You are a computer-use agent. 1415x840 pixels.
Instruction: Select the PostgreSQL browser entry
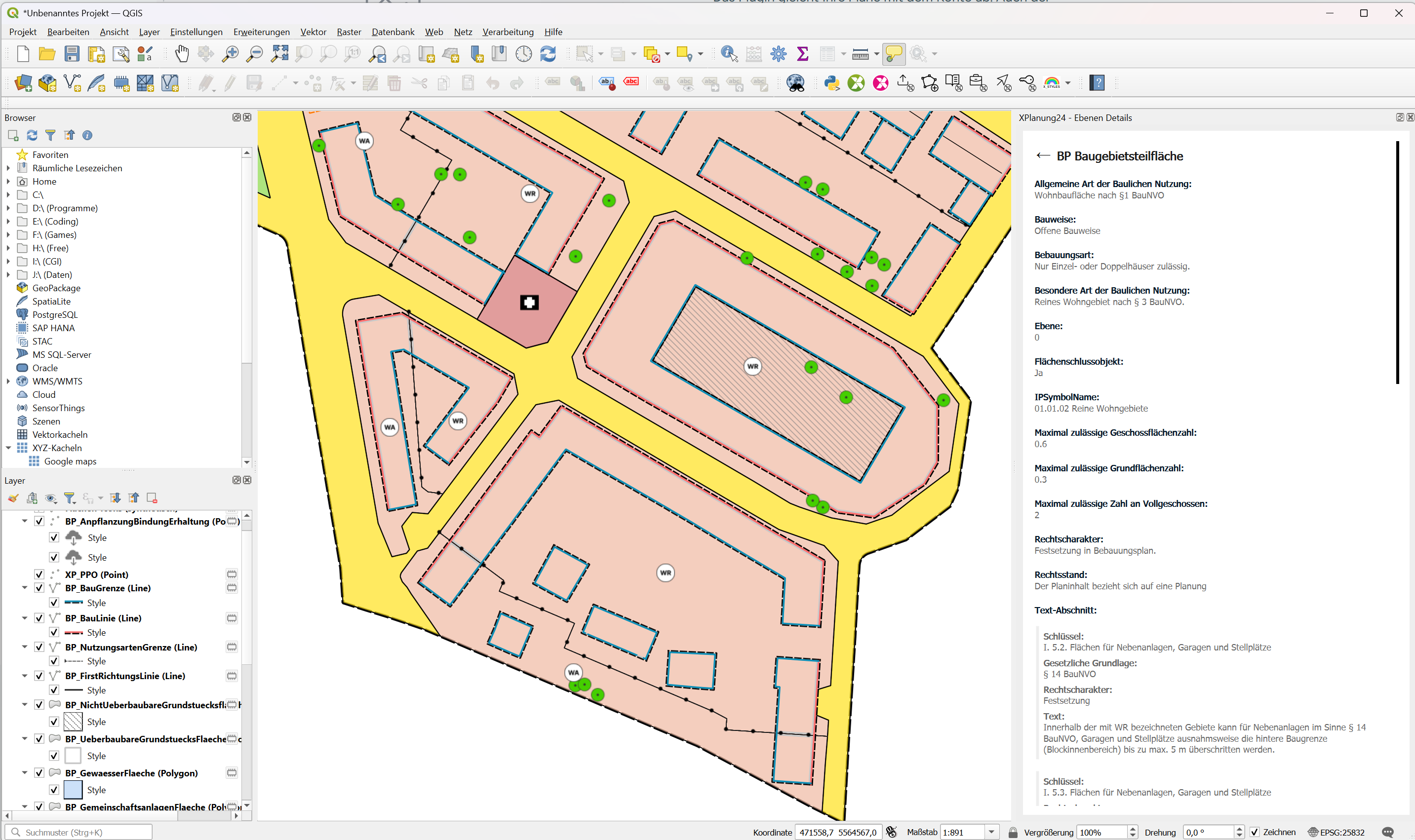[x=55, y=315]
